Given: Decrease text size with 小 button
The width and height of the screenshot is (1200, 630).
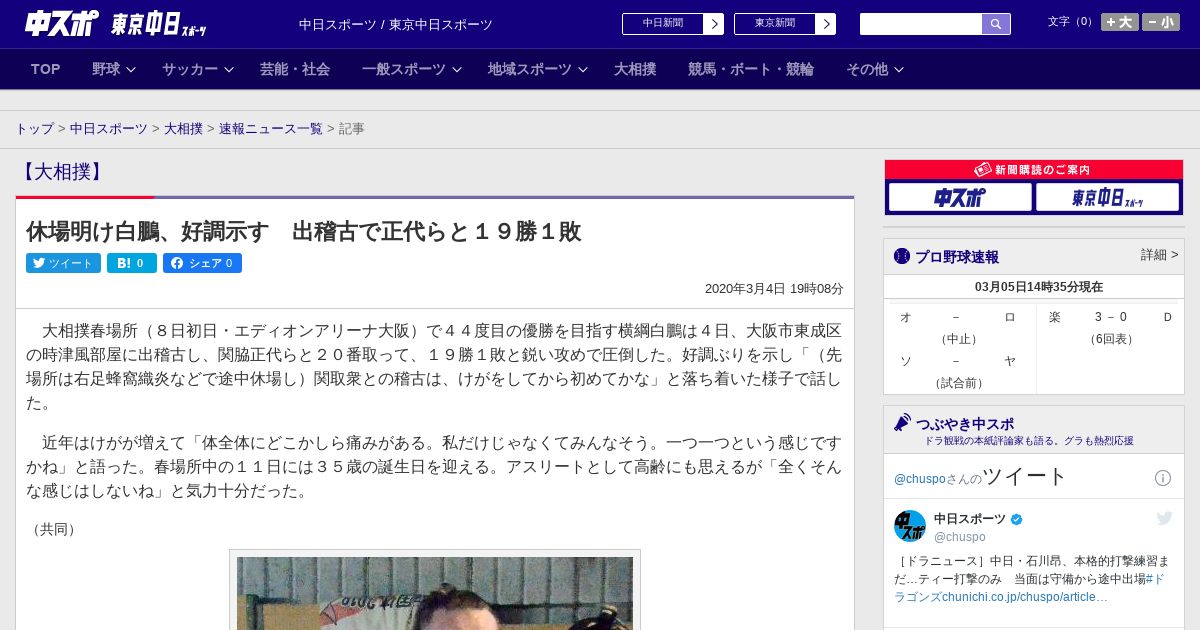Looking at the screenshot, I should [1161, 22].
